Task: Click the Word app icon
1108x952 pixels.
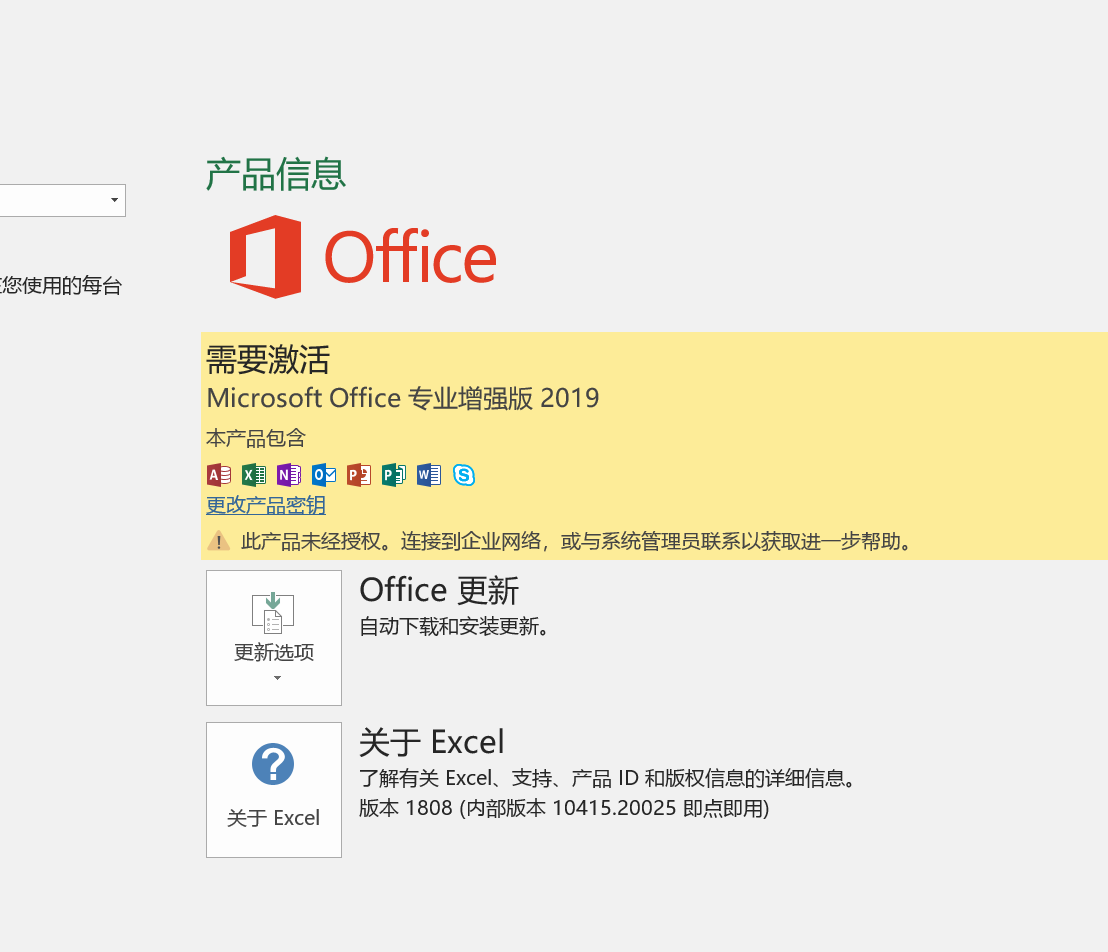Action: click(x=429, y=475)
